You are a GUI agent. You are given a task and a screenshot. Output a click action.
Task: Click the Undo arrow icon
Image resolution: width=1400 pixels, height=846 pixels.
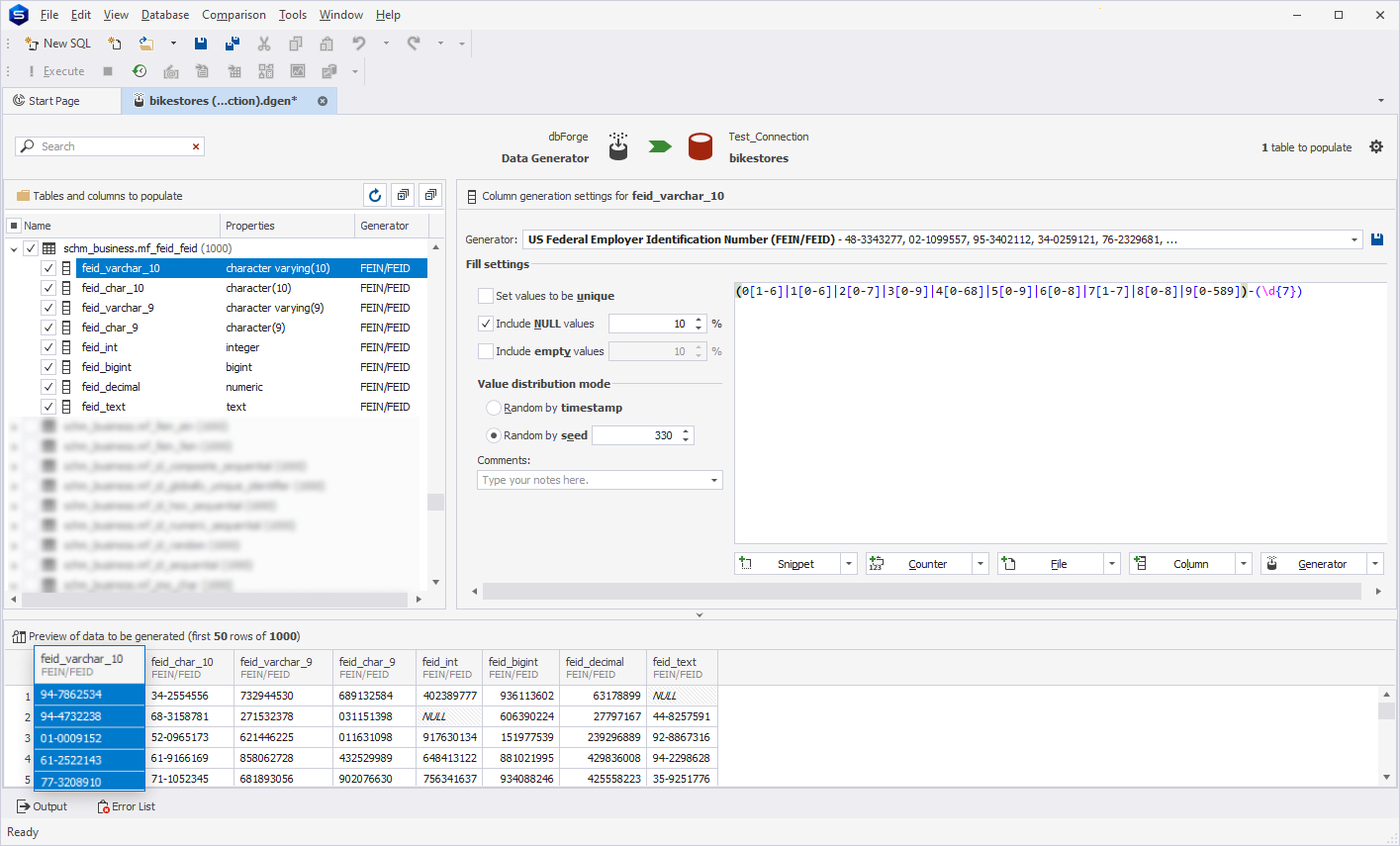tap(359, 44)
